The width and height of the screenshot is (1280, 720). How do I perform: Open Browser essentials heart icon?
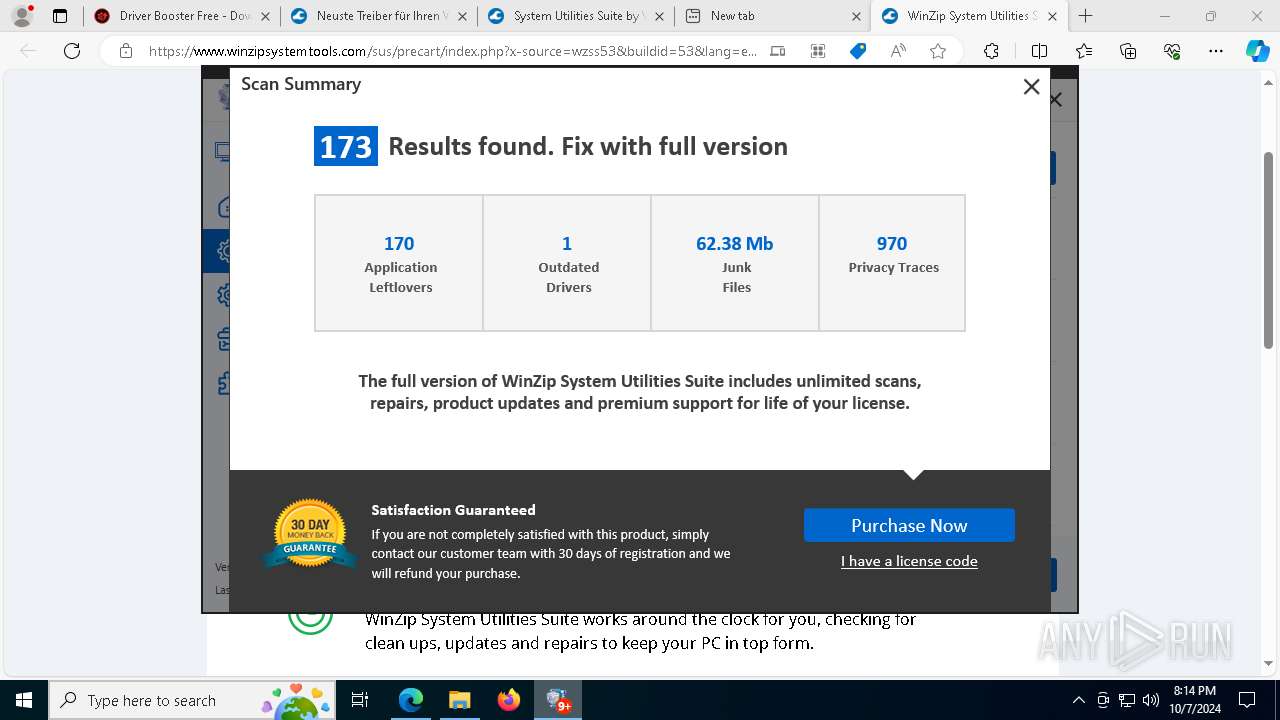(1172, 51)
